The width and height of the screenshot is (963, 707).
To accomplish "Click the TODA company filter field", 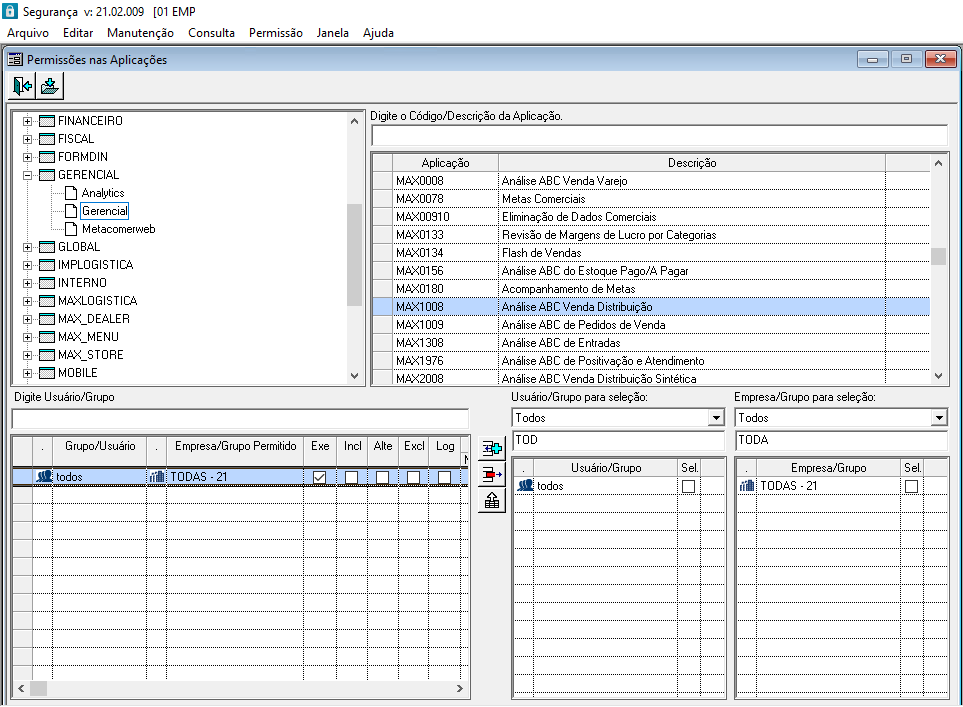I will click(x=841, y=440).
